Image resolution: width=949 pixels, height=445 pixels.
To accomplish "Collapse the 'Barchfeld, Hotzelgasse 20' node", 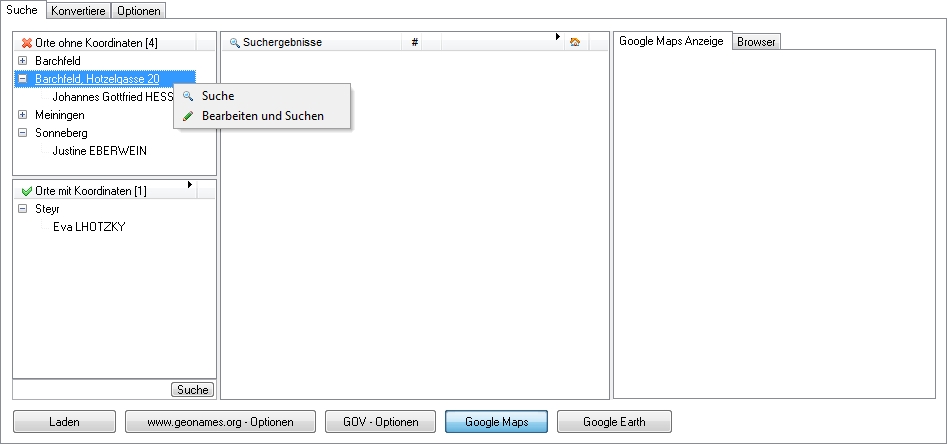I will point(23,79).
